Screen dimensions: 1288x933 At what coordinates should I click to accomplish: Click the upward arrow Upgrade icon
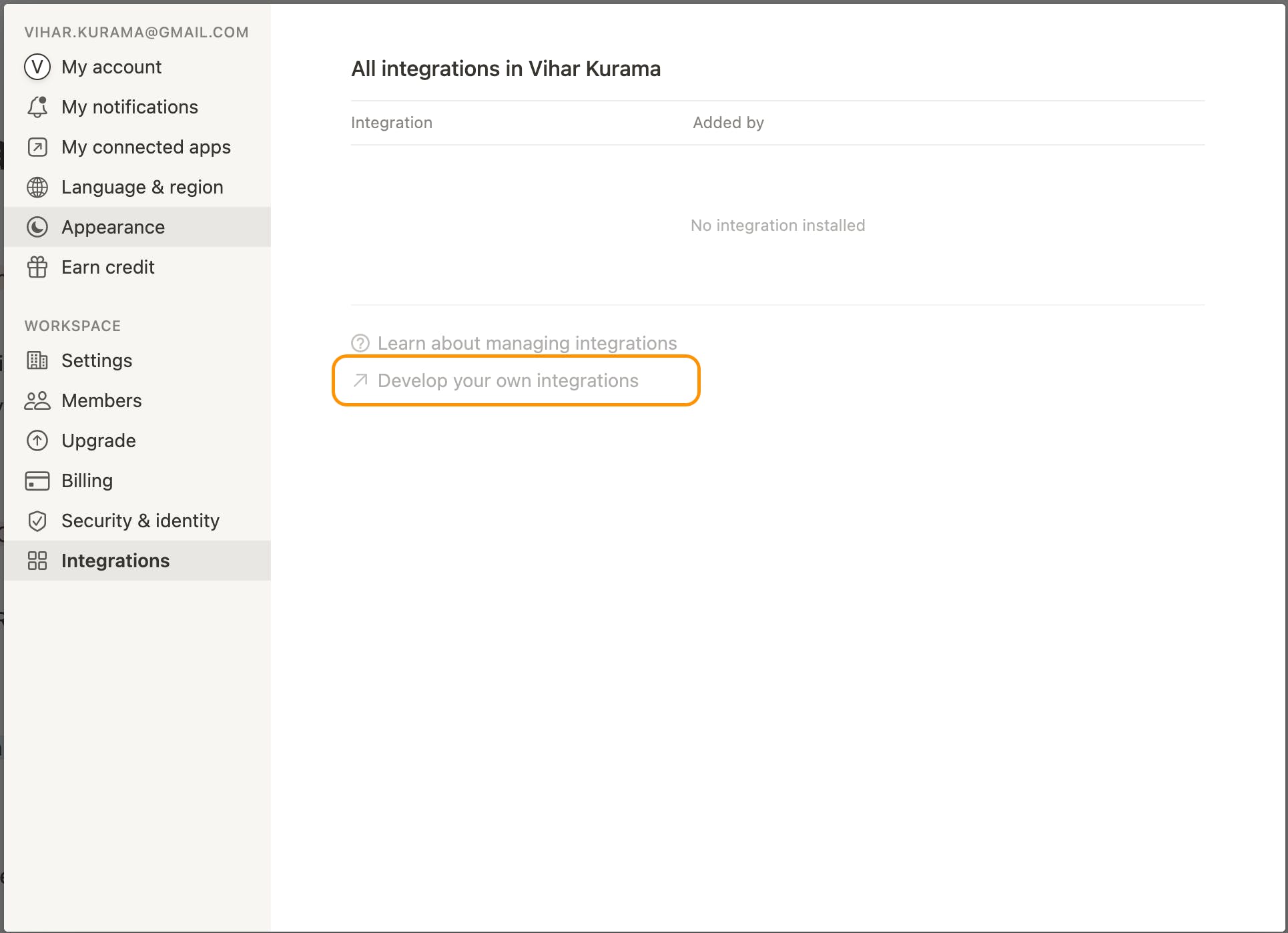point(37,440)
